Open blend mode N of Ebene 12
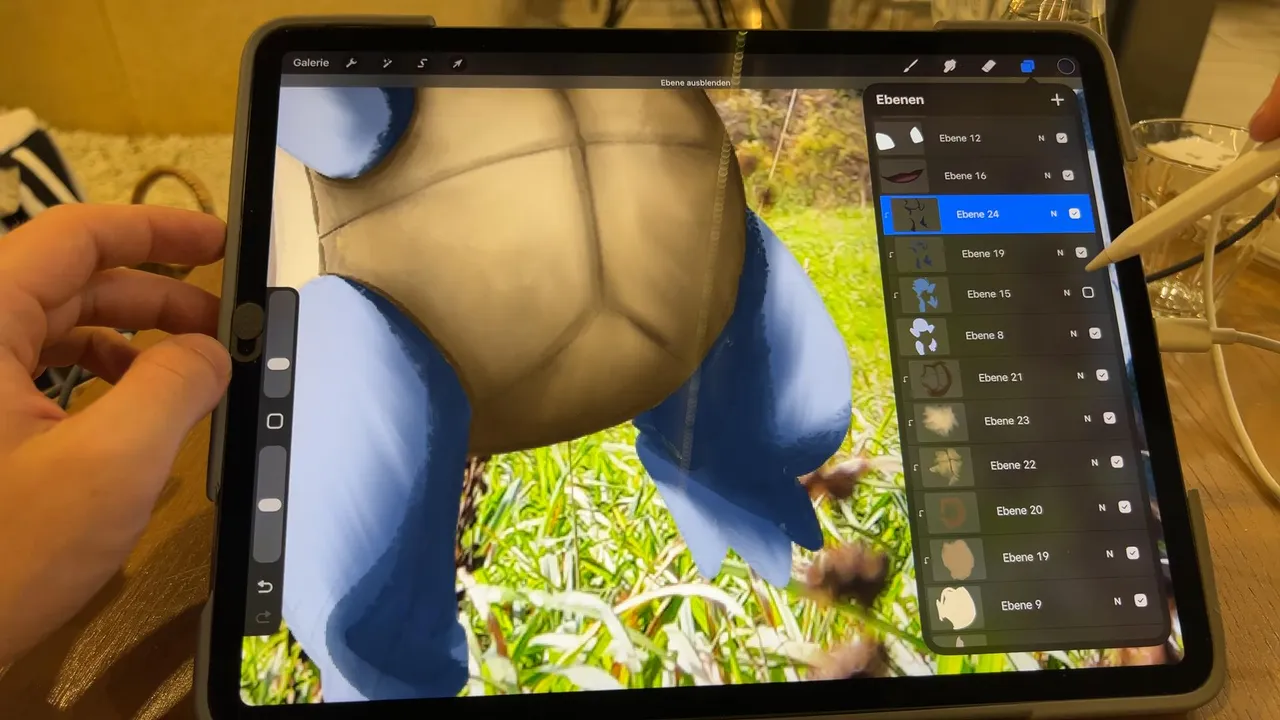Viewport: 1280px width, 720px height. pos(1041,138)
